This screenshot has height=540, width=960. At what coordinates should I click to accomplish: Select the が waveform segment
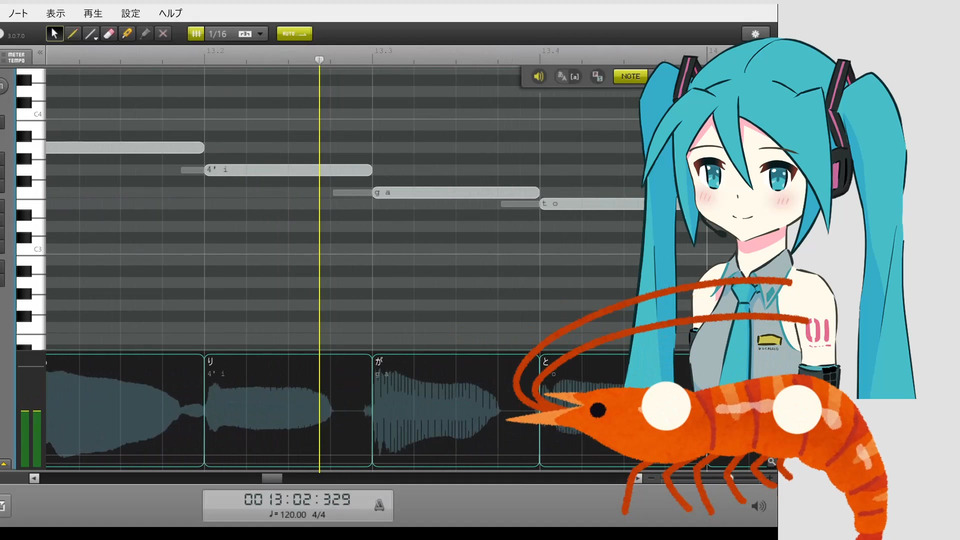click(x=456, y=410)
